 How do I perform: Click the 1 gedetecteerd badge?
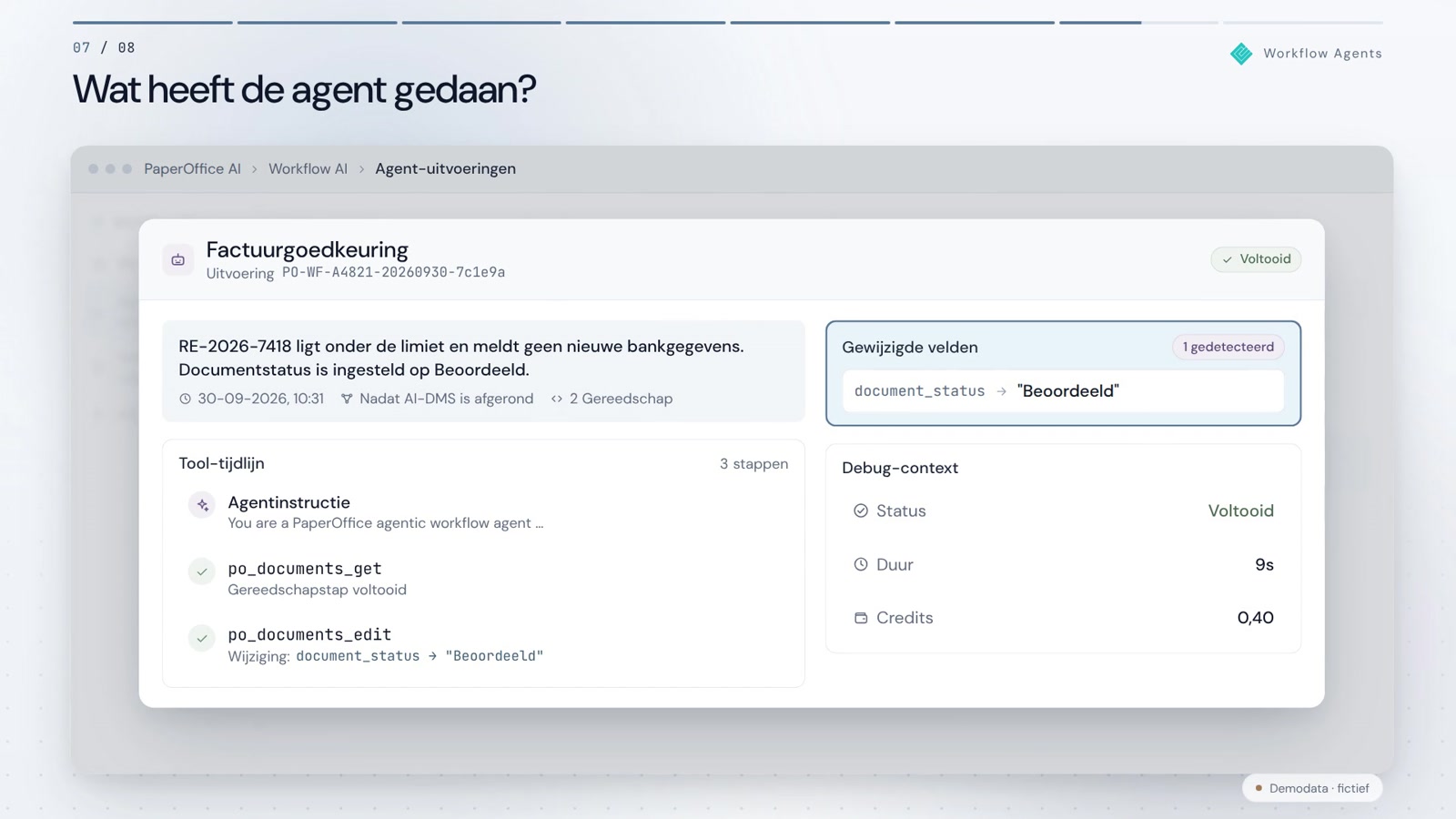pyautogui.click(x=1228, y=347)
